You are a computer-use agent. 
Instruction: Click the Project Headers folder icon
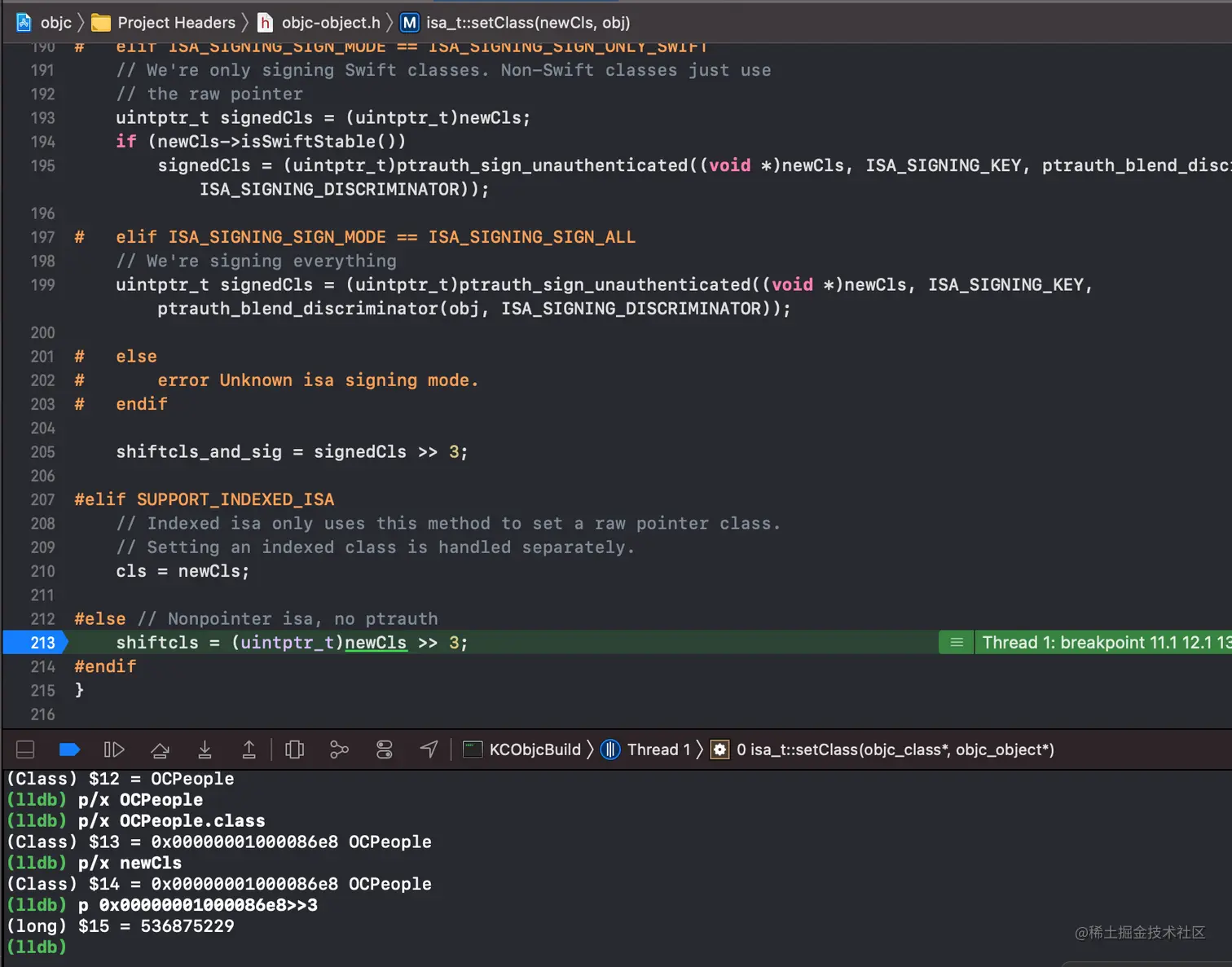(101, 23)
